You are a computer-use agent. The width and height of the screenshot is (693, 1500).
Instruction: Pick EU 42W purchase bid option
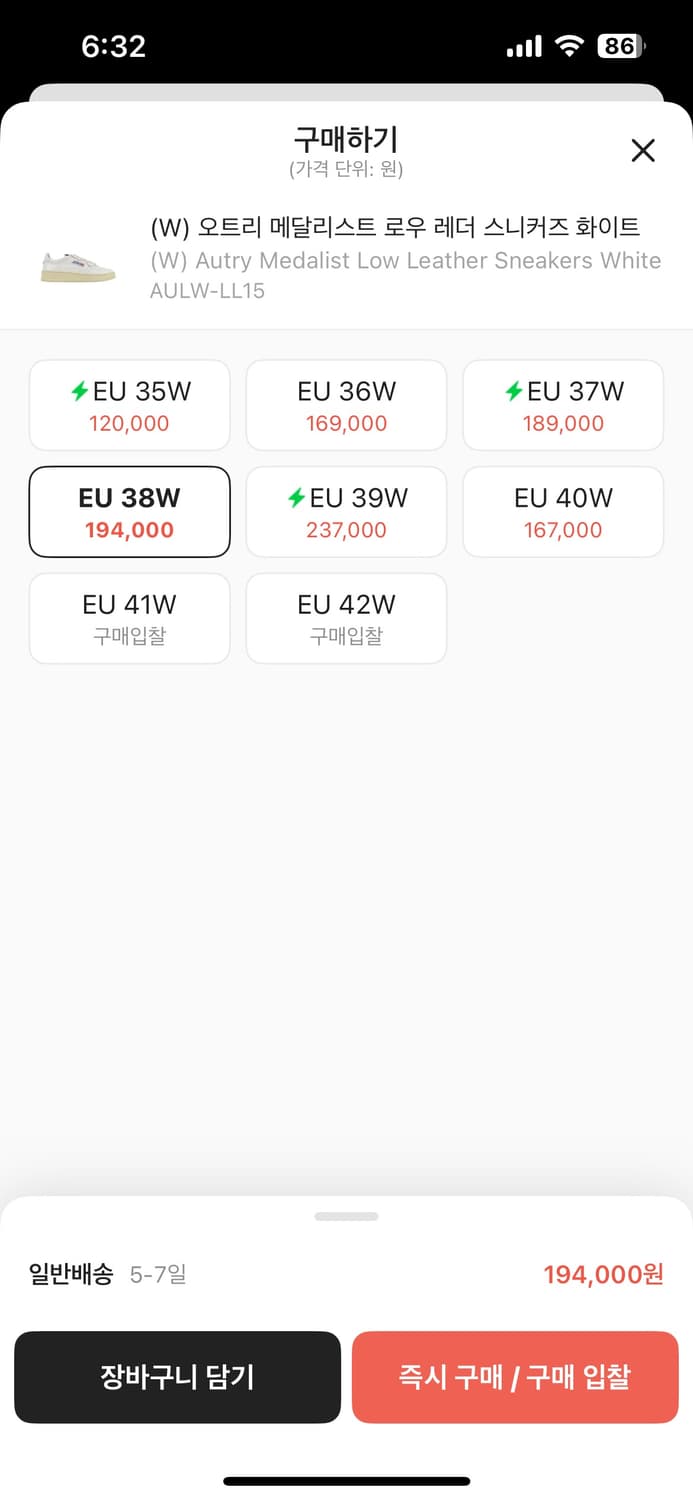(346, 618)
